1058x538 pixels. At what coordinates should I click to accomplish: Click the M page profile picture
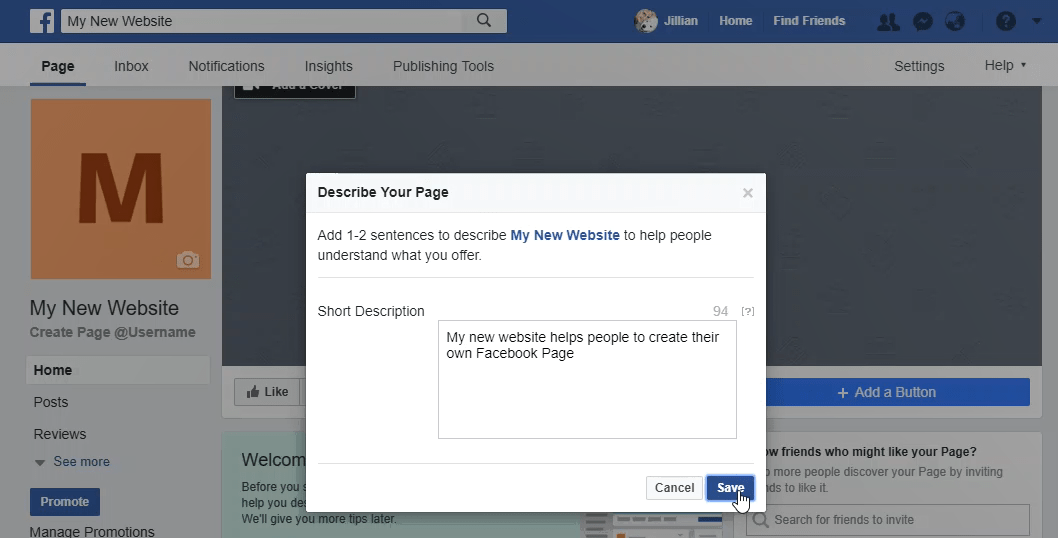tap(121, 189)
